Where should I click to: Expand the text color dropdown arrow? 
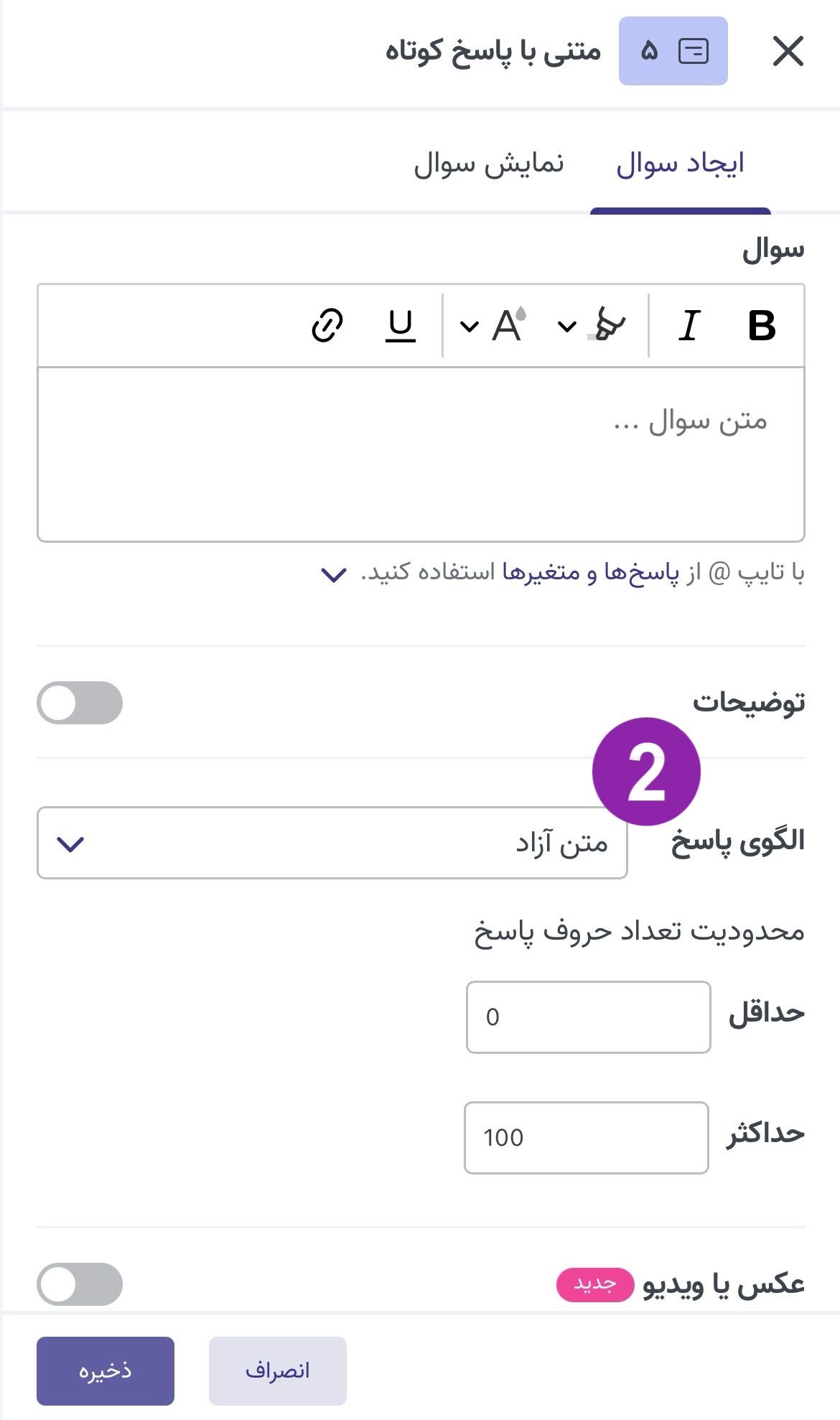(469, 327)
